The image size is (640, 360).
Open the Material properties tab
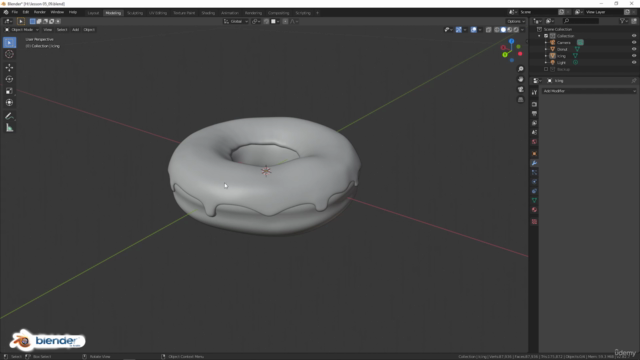point(534,210)
